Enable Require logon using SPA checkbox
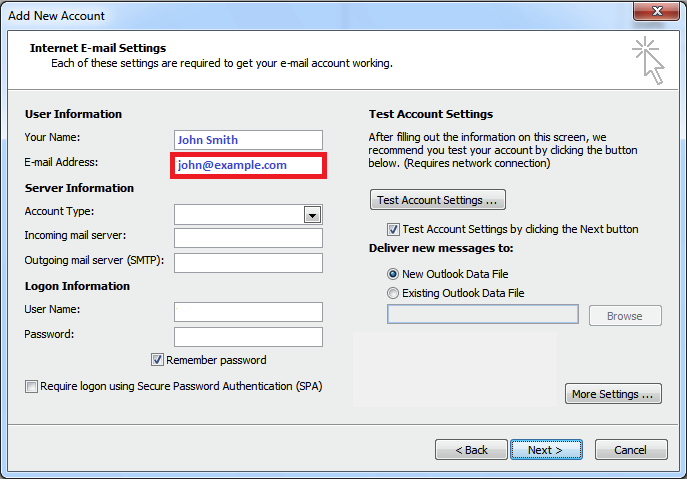The image size is (687, 480). [x=31, y=386]
